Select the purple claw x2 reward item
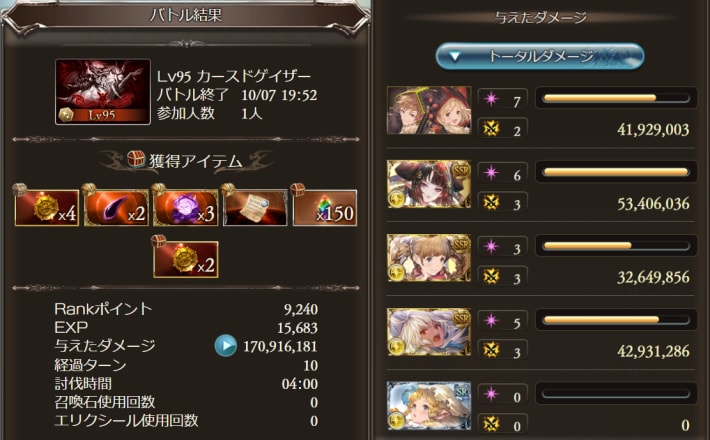 pos(116,208)
